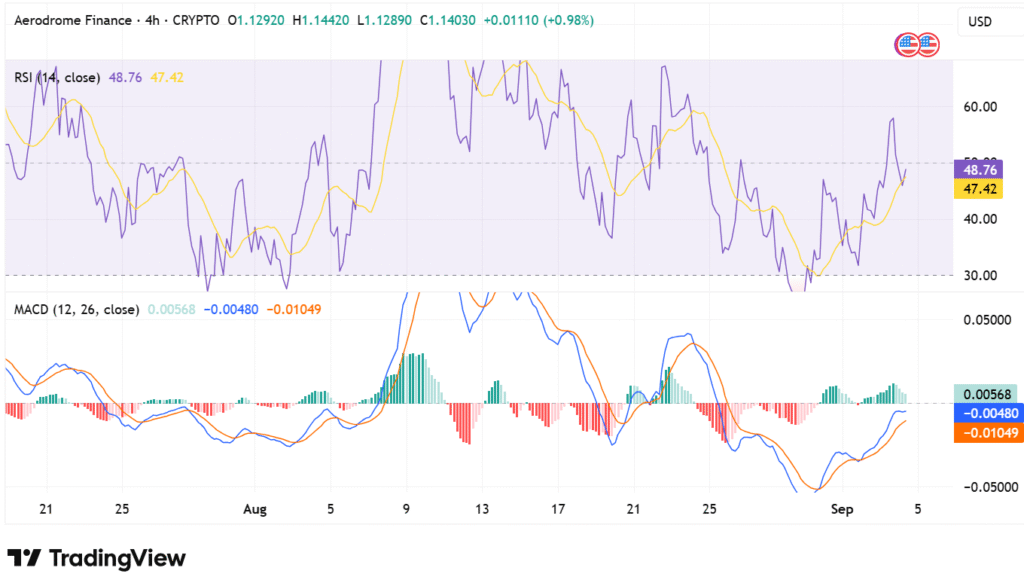1024x586 pixels.
Task: Click the Sep date on time axis
Action: (842, 510)
